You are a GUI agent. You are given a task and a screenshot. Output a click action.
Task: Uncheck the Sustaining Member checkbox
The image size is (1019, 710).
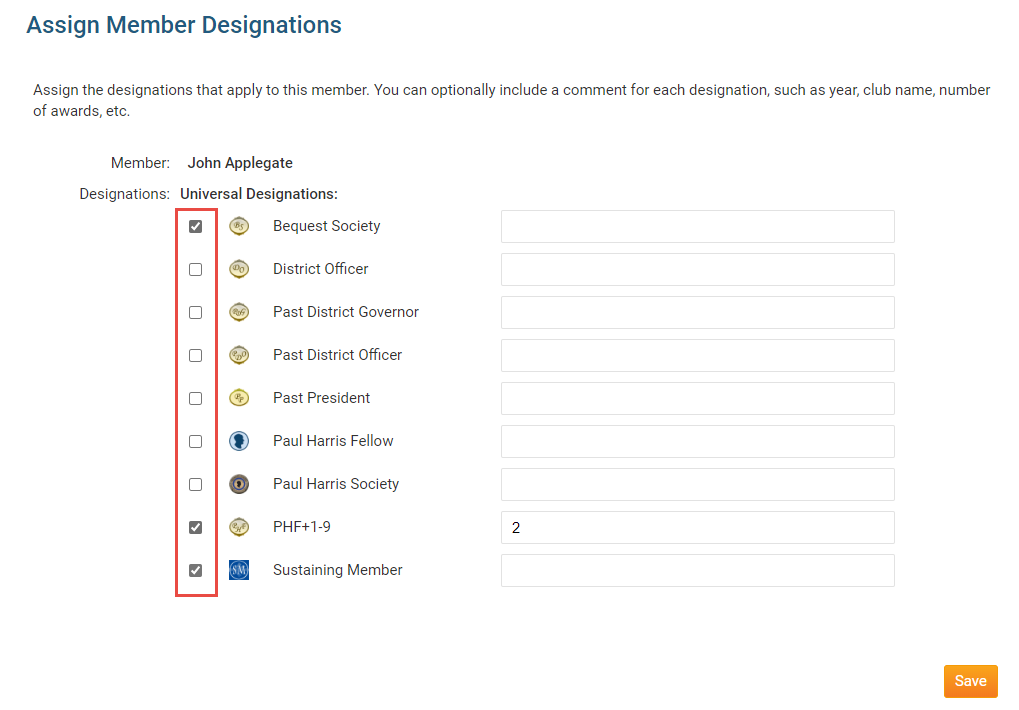click(196, 571)
